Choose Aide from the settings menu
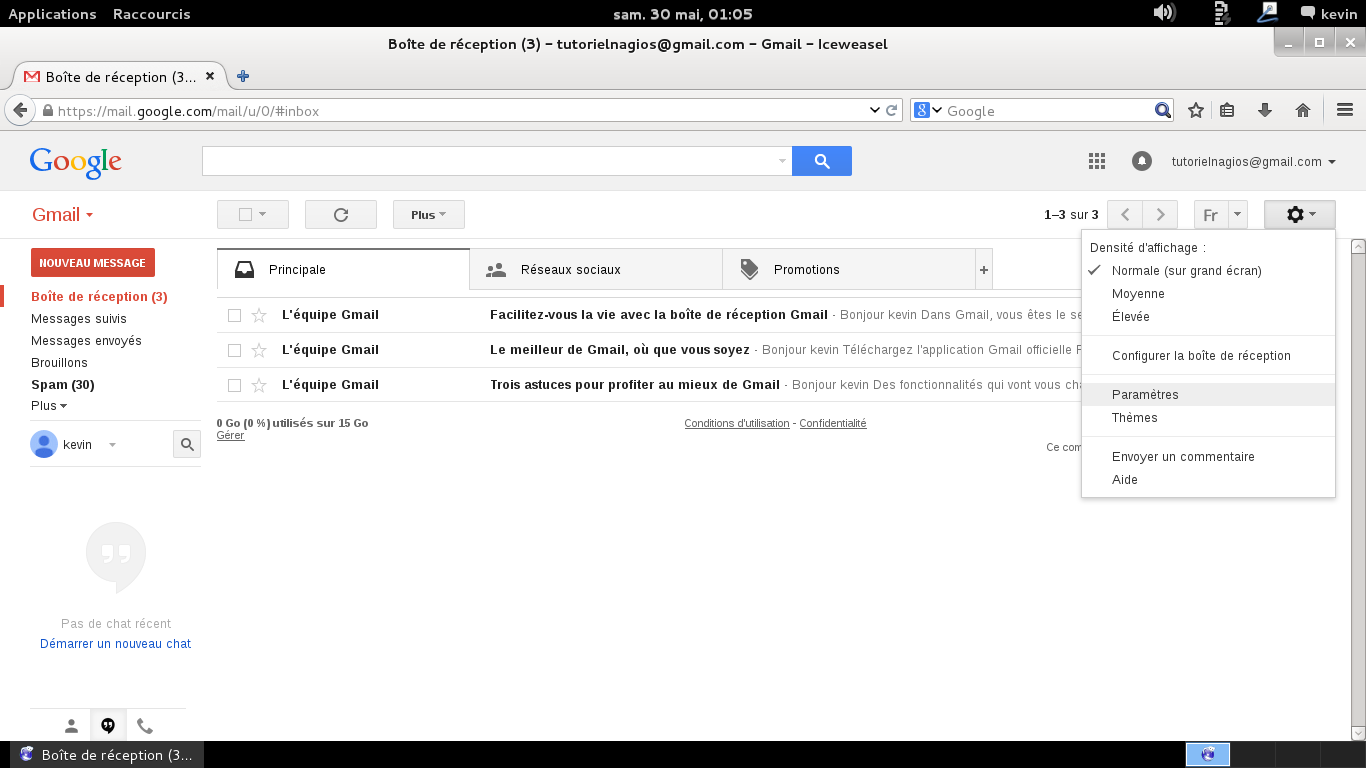 (x=1208, y=480)
